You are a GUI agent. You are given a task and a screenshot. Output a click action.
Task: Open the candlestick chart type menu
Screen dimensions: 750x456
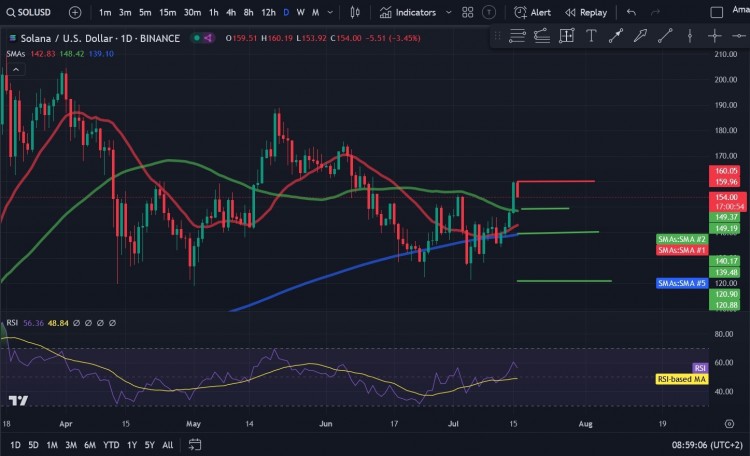click(x=355, y=12)
